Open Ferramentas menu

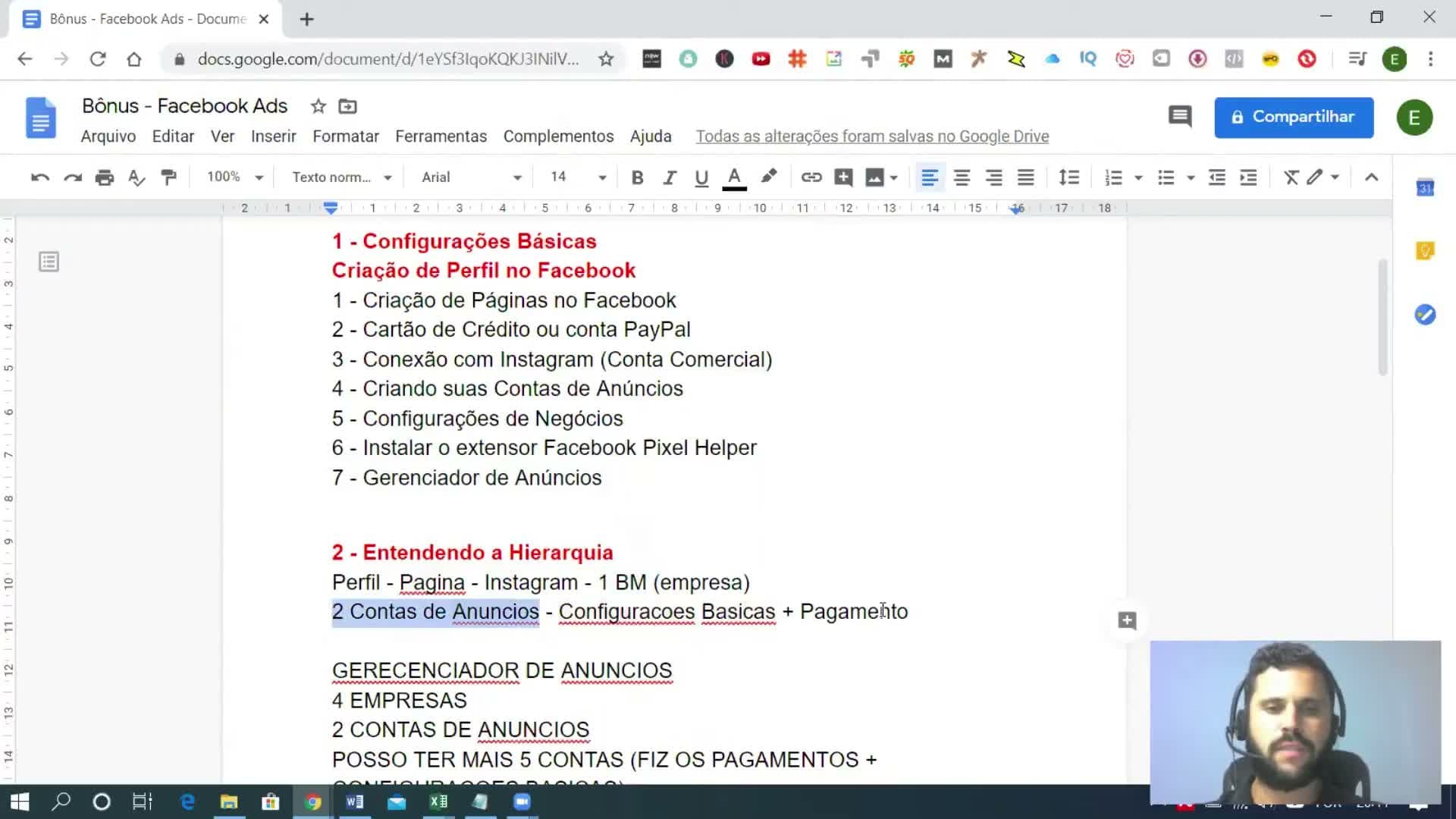point(441,136)
